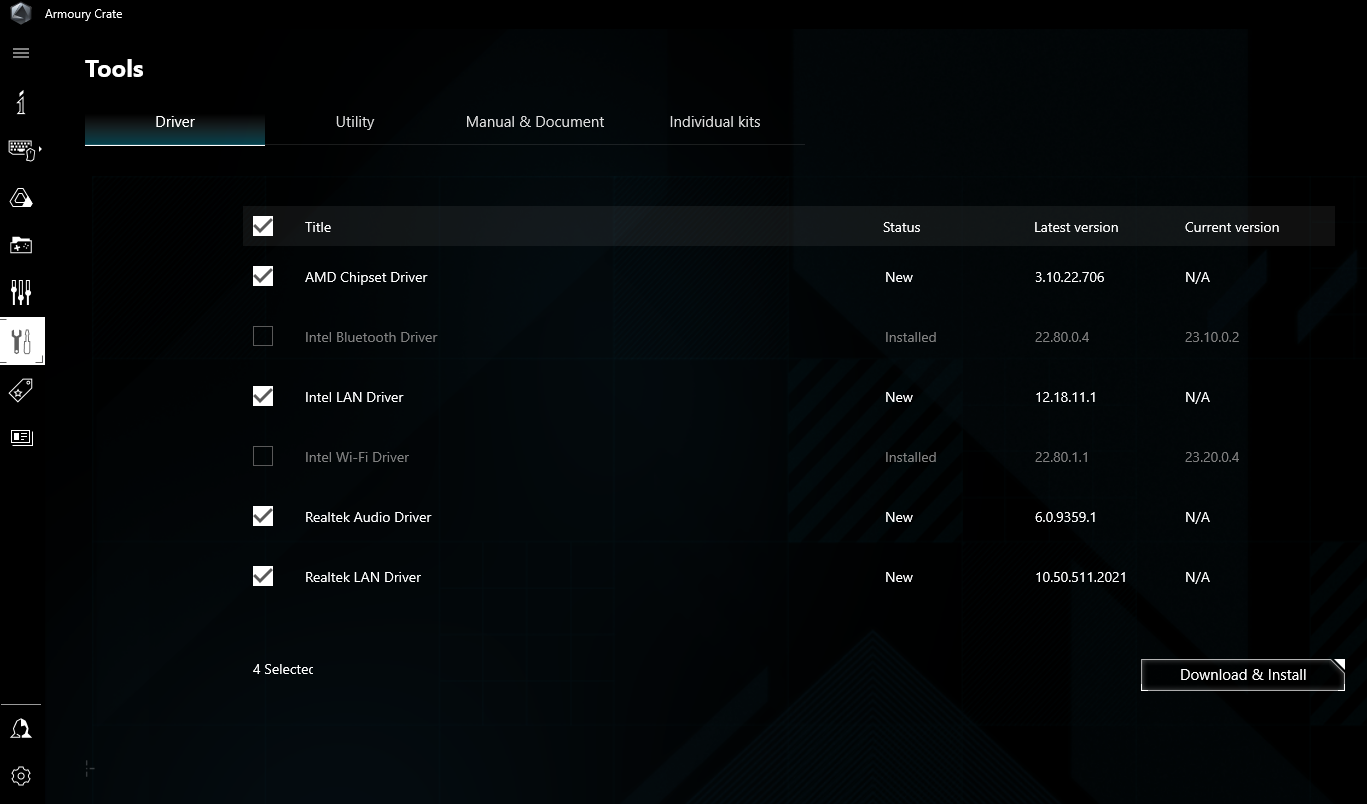Enable the Intel Bluetooth Driver checkbox
This screenshot has height=804, width=1367.
coord(262,336)
